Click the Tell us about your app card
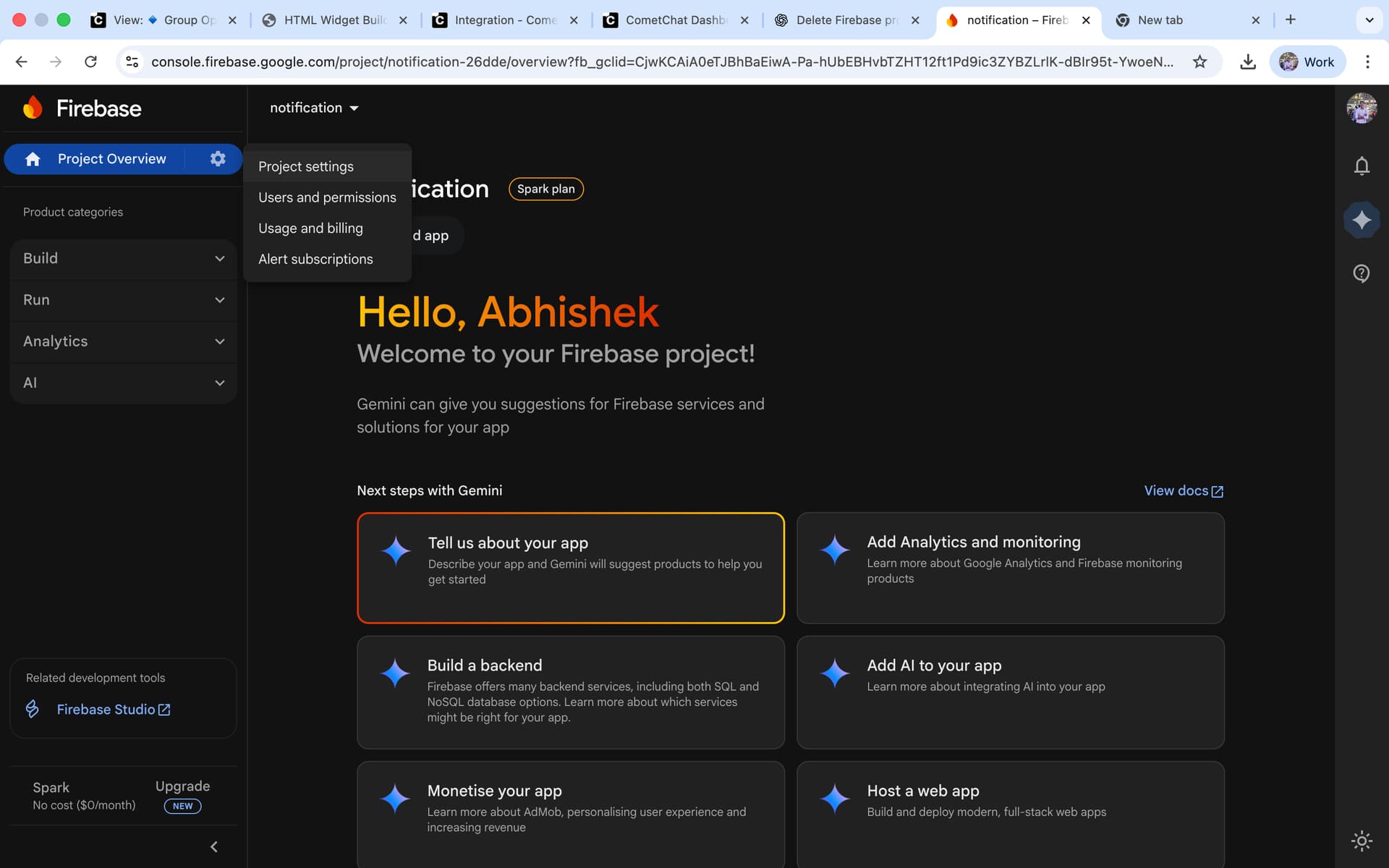 pos(570,567)
